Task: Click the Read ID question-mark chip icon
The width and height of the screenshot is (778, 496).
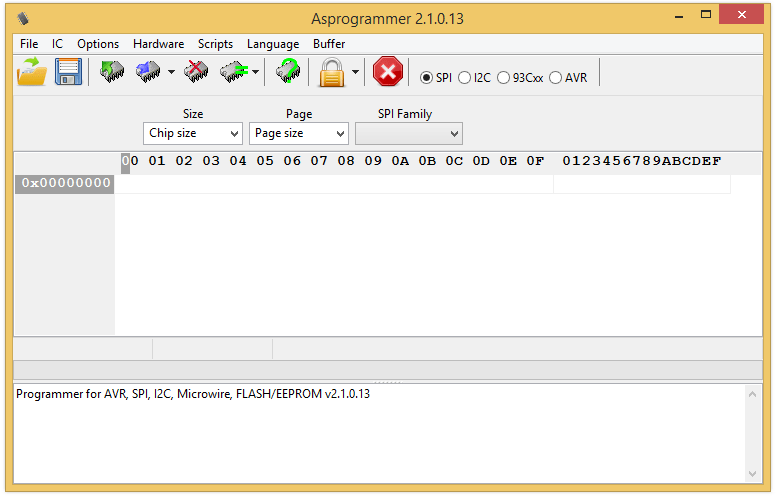Action: (288, 71)
